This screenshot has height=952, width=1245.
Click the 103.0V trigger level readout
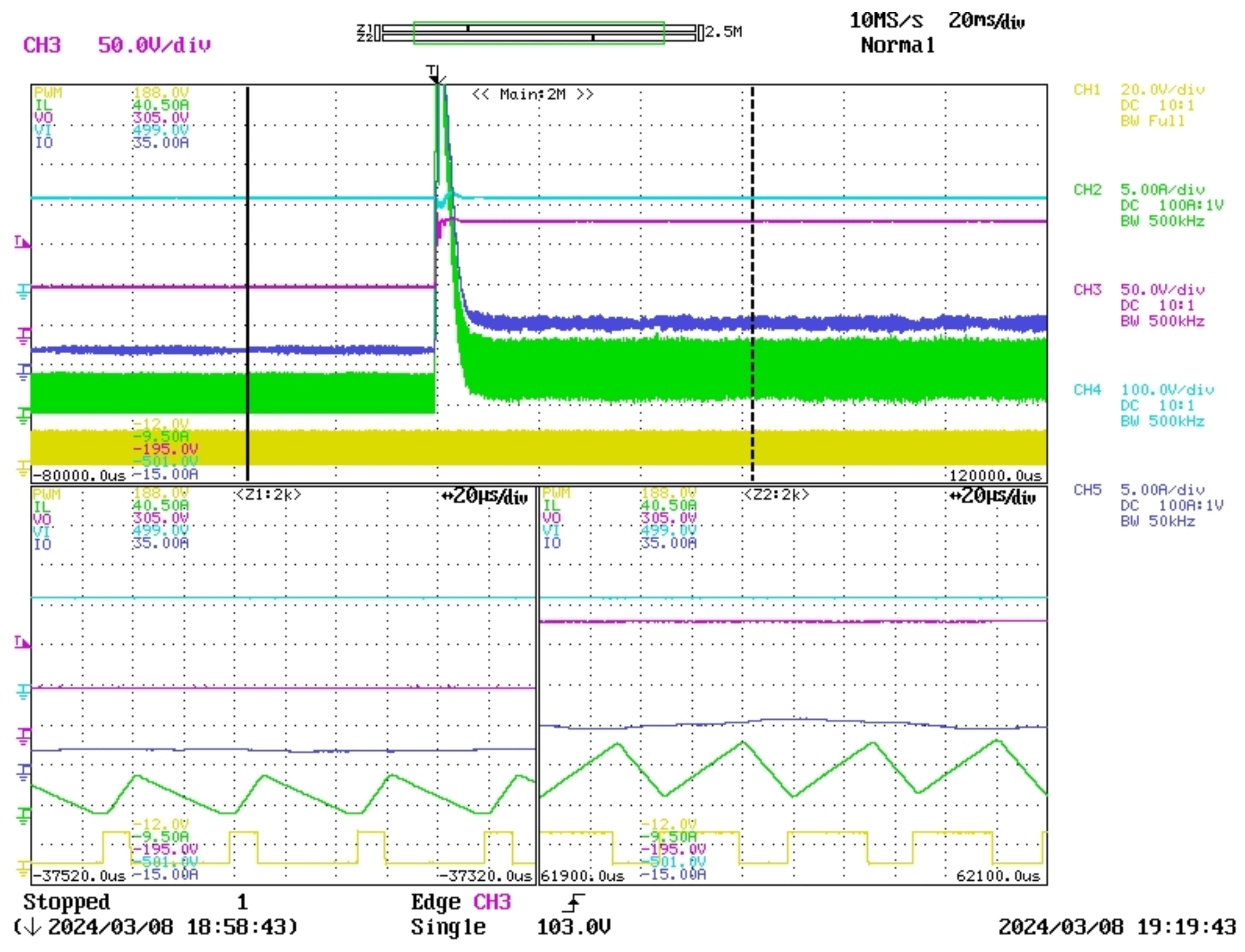click(573, 927)
